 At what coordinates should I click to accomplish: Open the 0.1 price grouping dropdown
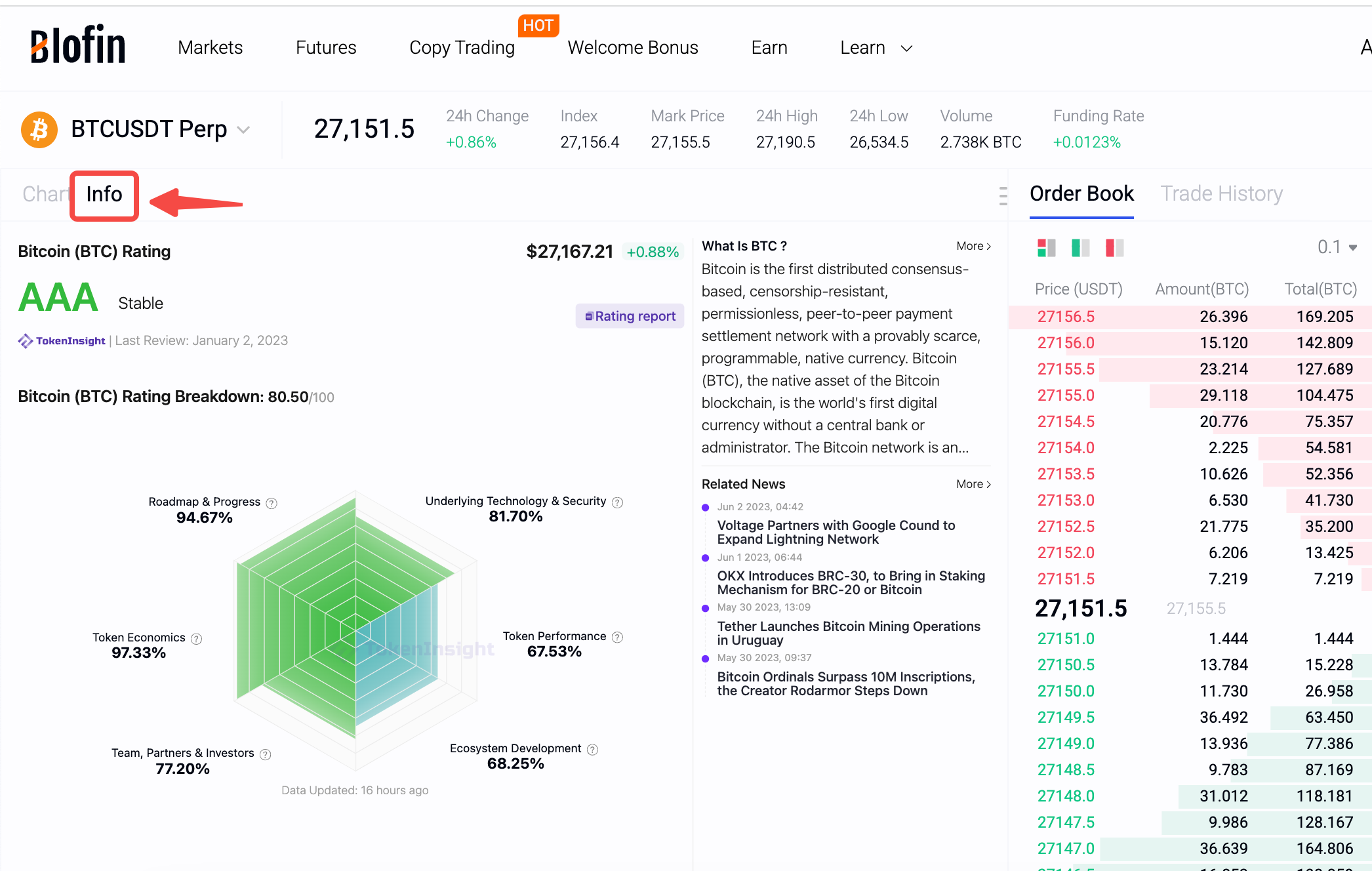click(1337, 247)
